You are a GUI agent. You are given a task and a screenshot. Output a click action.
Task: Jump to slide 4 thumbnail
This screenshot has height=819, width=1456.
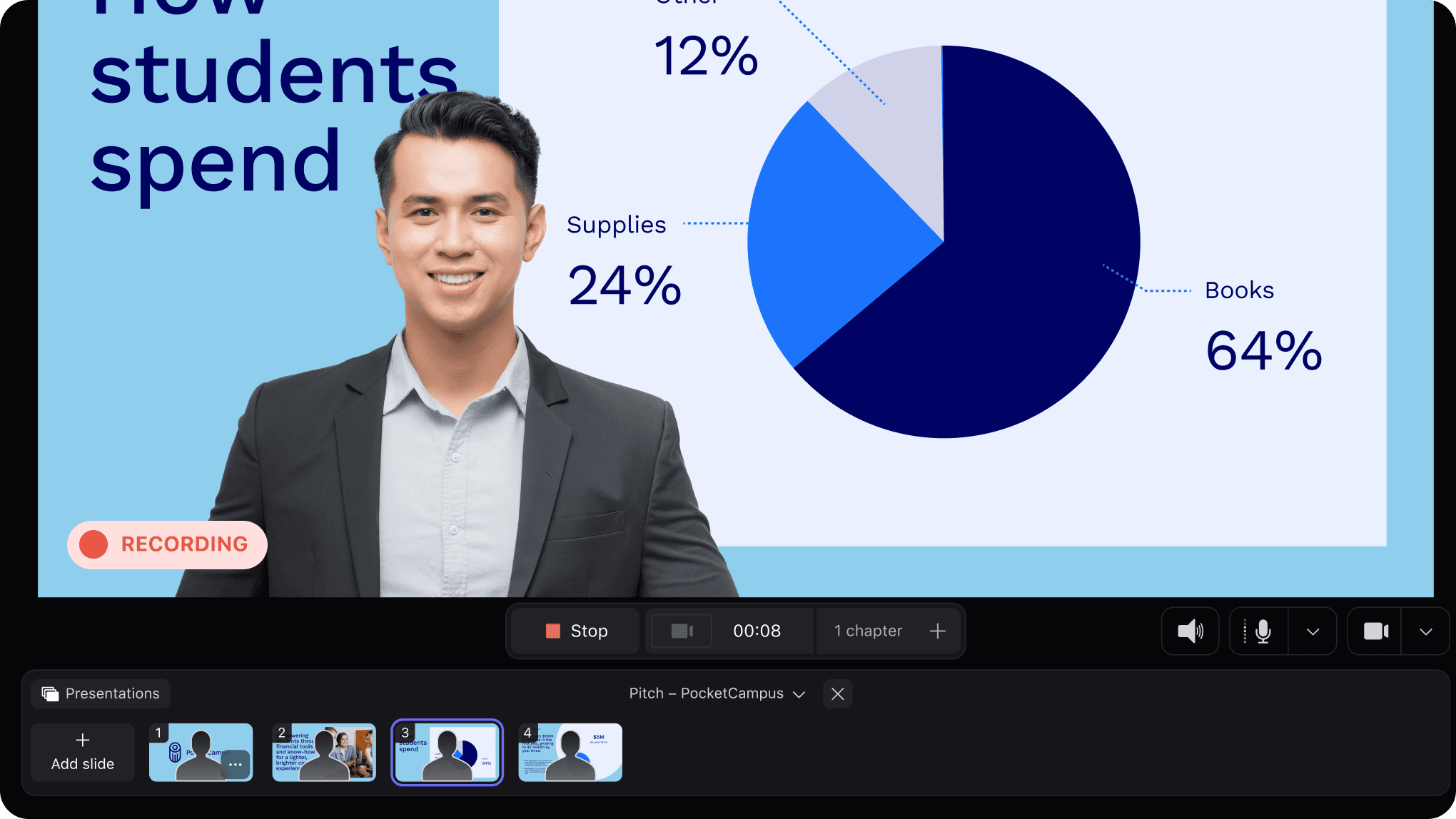pos(570,752)
